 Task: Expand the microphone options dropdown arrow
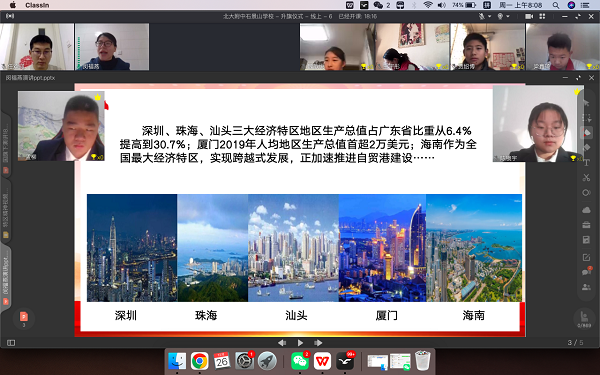coord(489,16)
